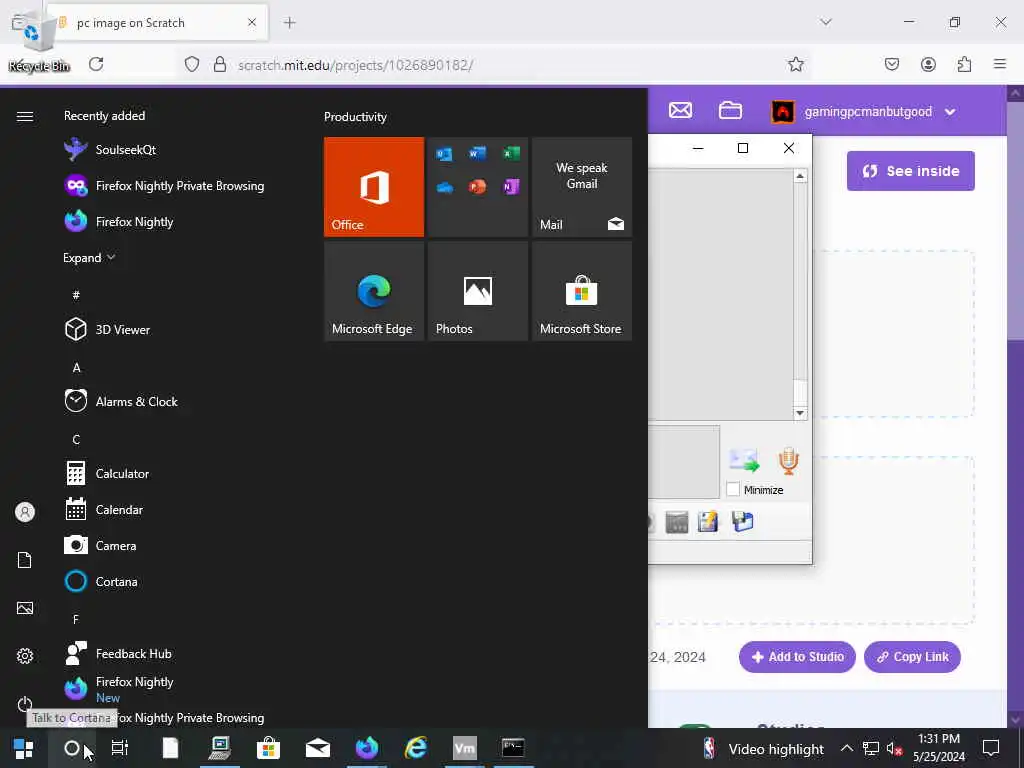Open Settings gear in Start sidebar
1024x768 pixels.
25,656
